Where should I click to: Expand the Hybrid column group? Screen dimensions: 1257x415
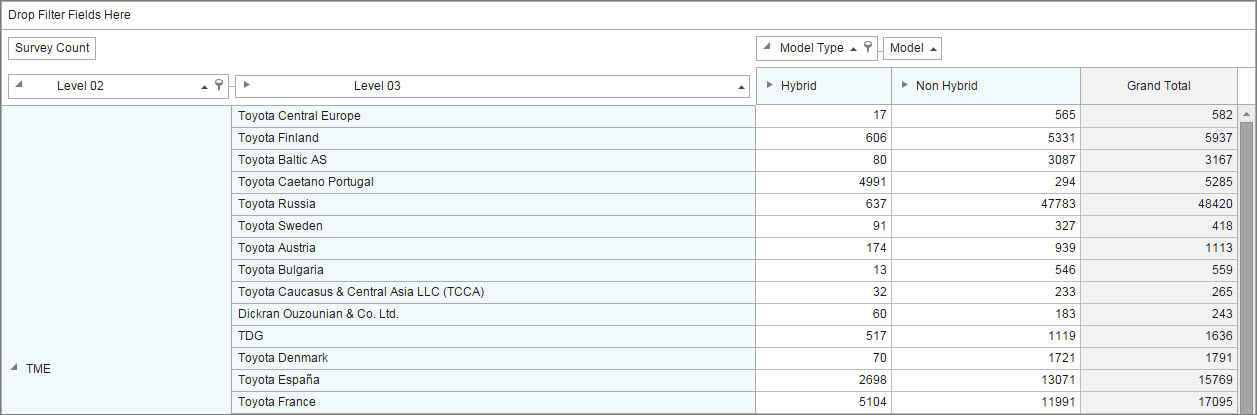[769, 85]
